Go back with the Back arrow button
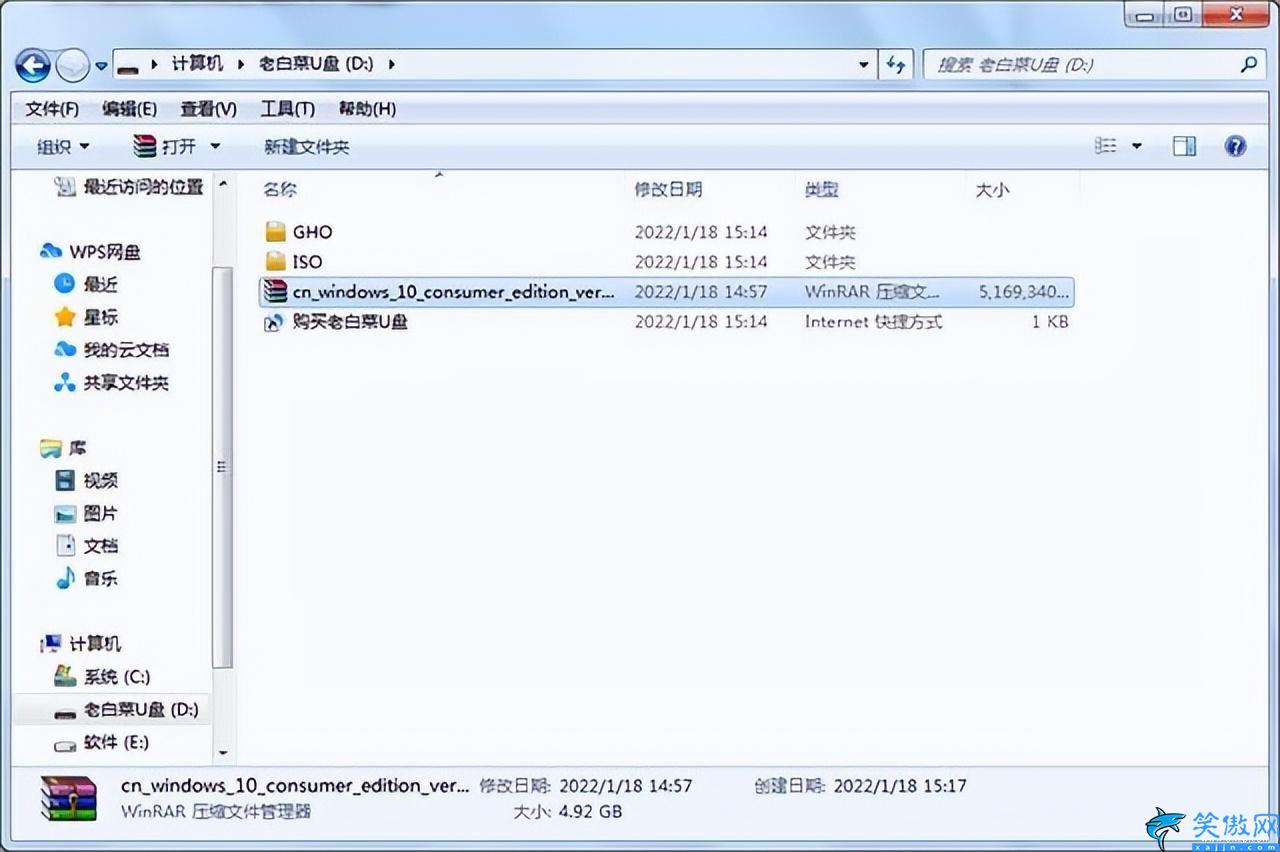The height and width of the screenshot is (852, 1280). (x=33, y=66)
